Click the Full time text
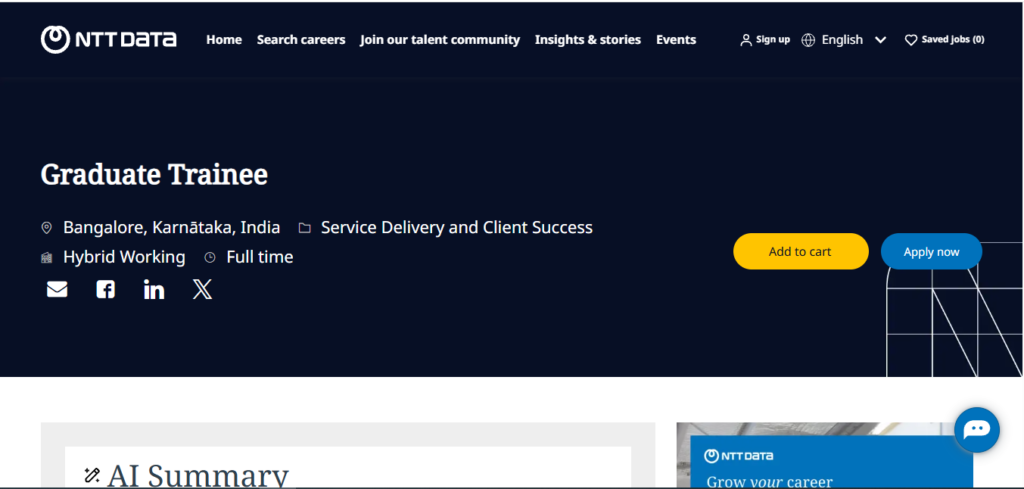This screenshot has height=489, width=1024. tap(260, 257)
